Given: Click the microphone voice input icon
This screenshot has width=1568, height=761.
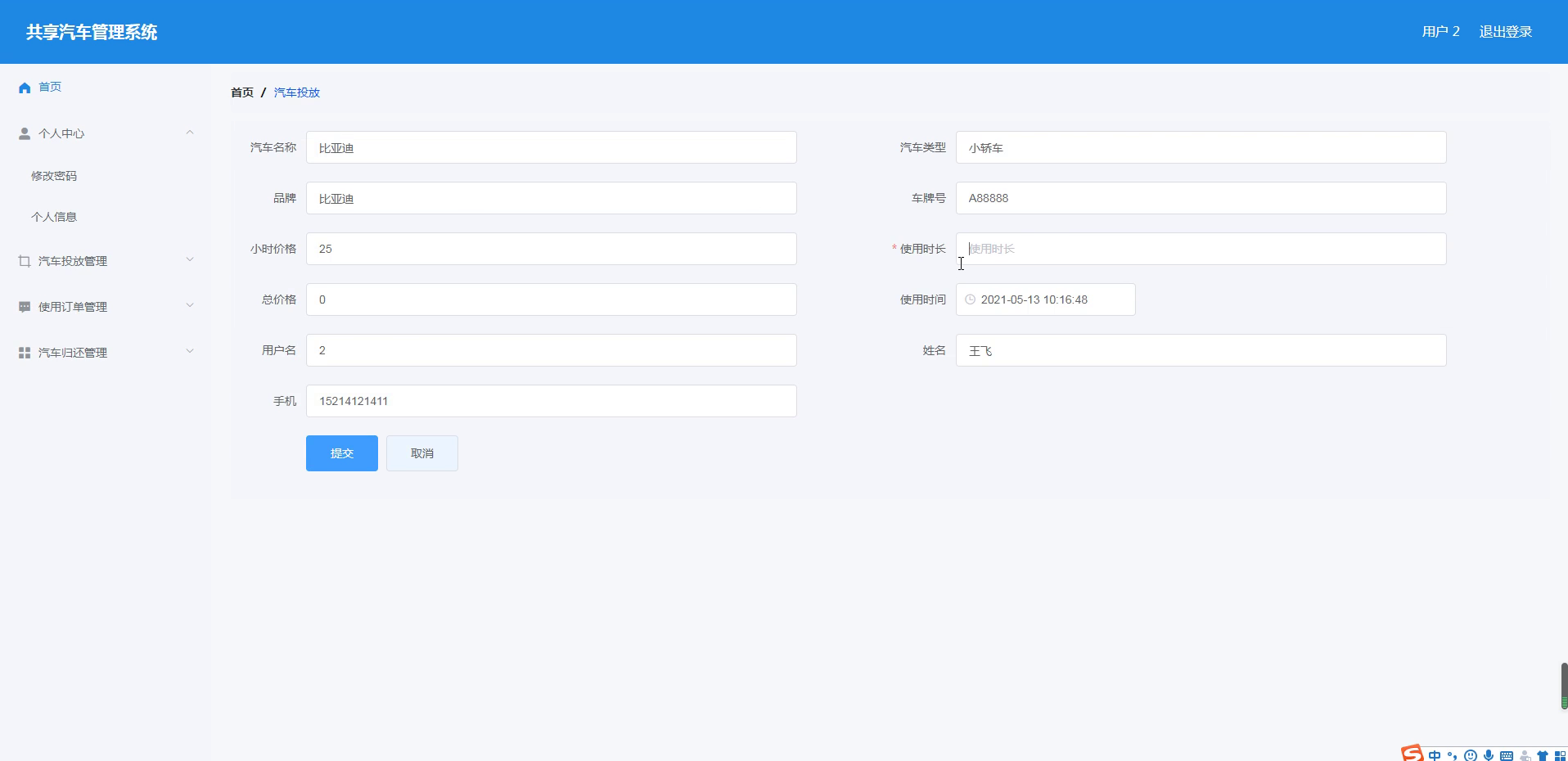Looking at the screenshot, I should pos(1489,755).
